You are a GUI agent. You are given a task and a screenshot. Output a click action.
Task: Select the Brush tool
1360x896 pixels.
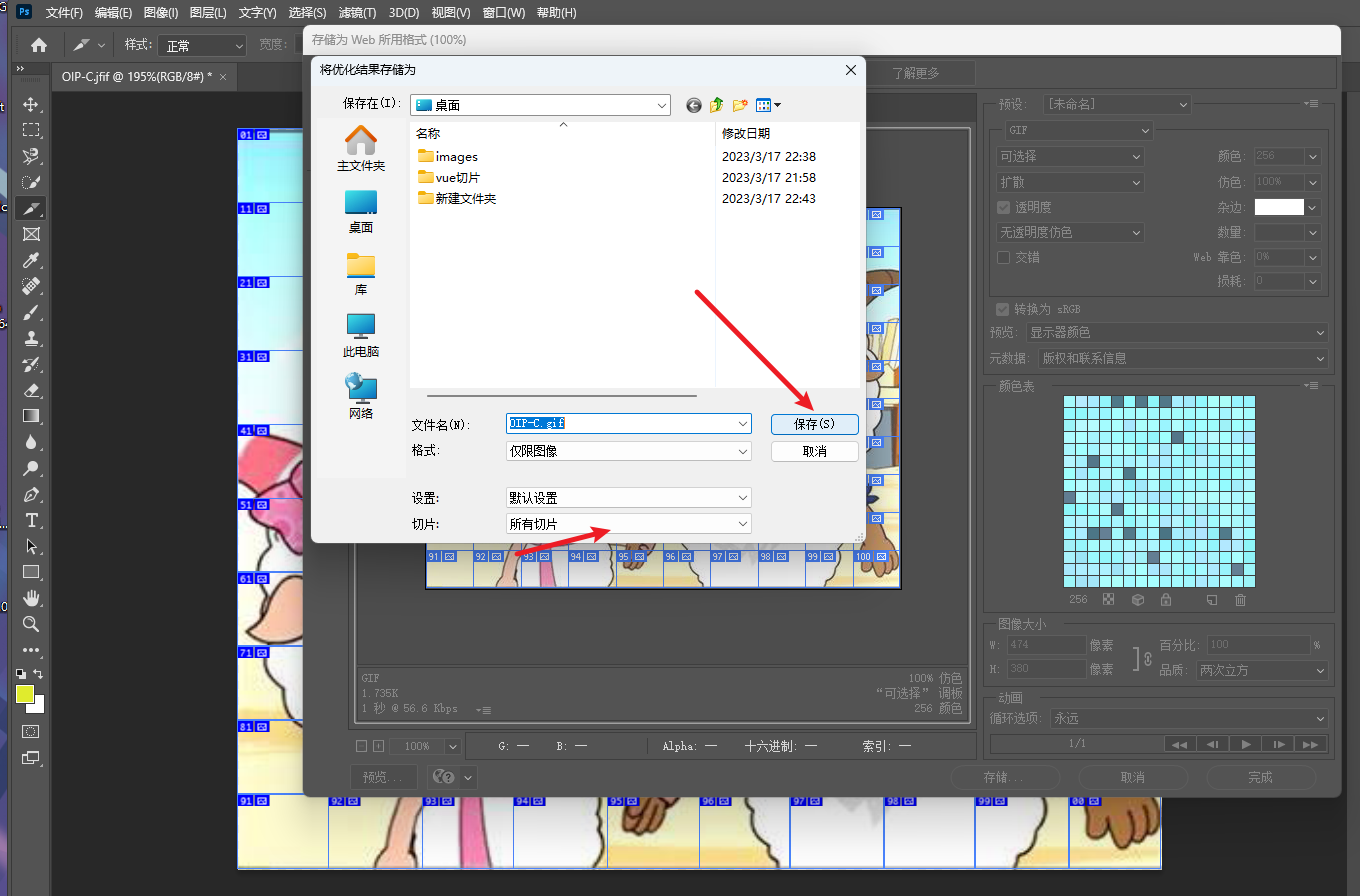pyautogui.click(x=31, y=312)
